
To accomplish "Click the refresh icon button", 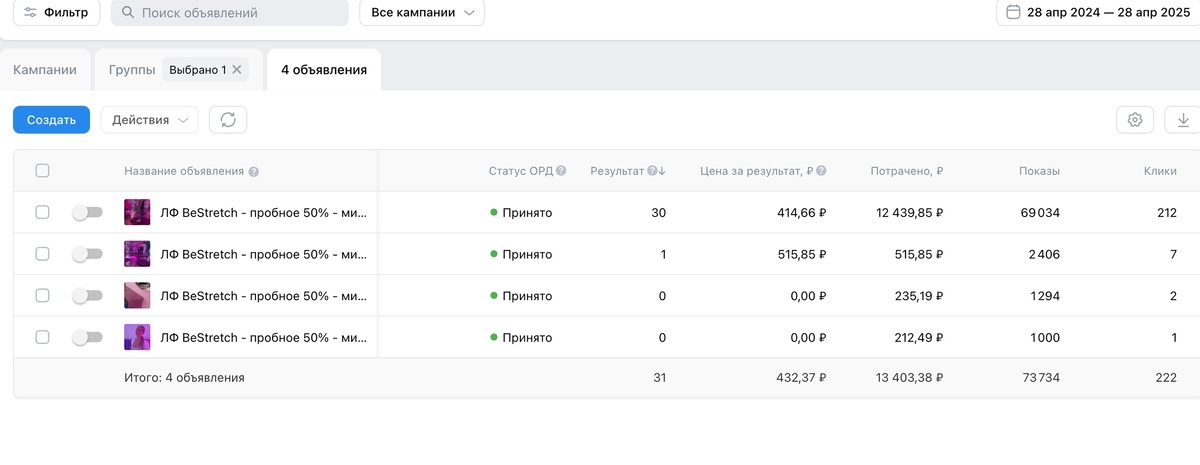I will coord(228,120).
